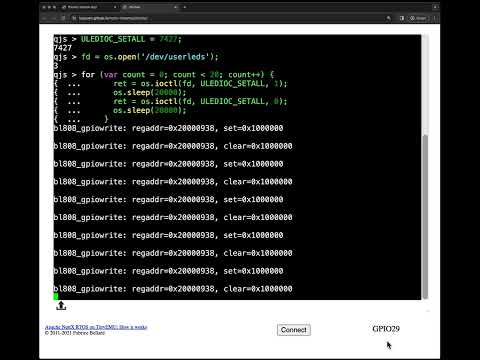Click the GPIO29 label
This screenshot has height=360, width=480.
pyautogui.click(x=386, y=329)
